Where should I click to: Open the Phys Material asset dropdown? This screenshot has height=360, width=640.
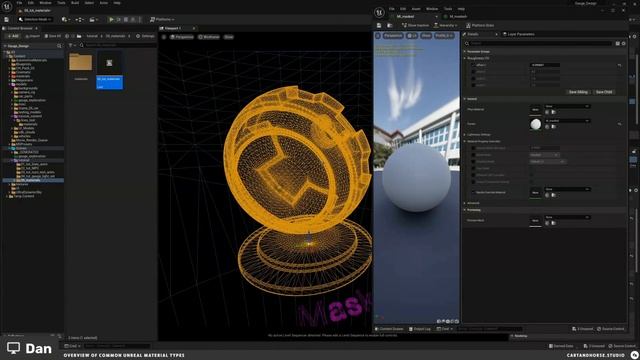pos(567,107)
